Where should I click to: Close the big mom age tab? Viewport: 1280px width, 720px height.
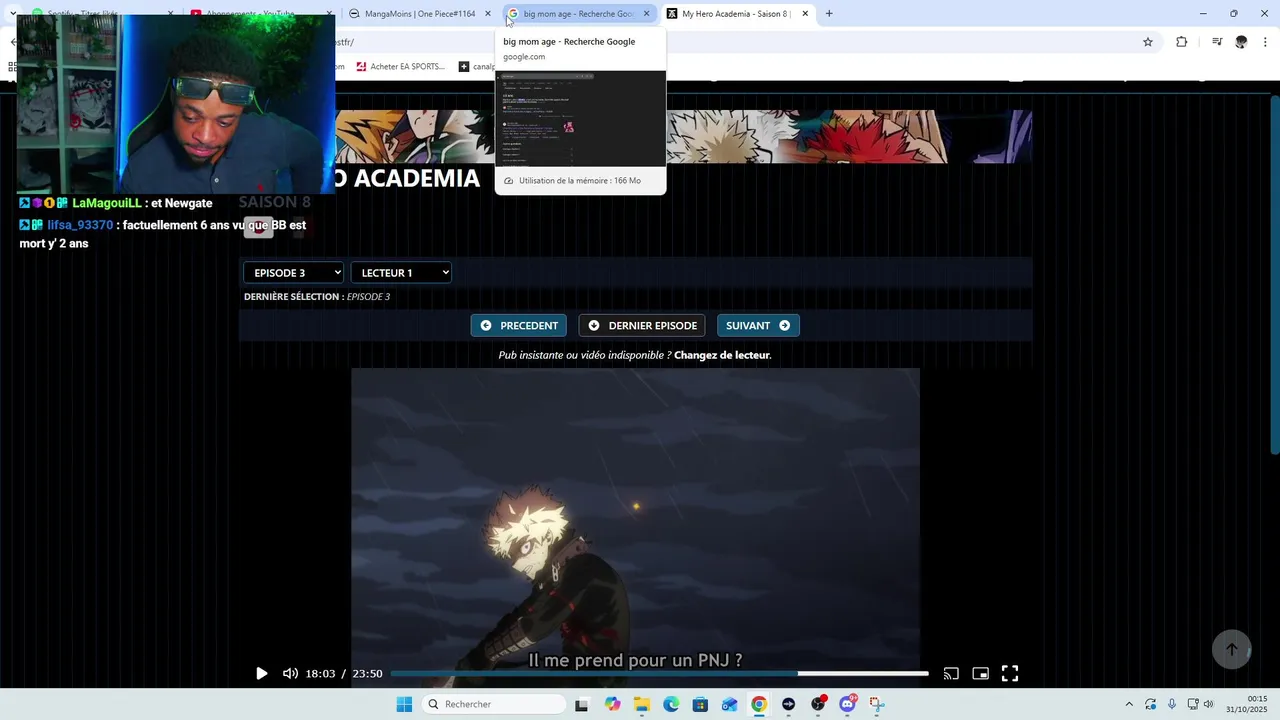[x=646, y=14]
